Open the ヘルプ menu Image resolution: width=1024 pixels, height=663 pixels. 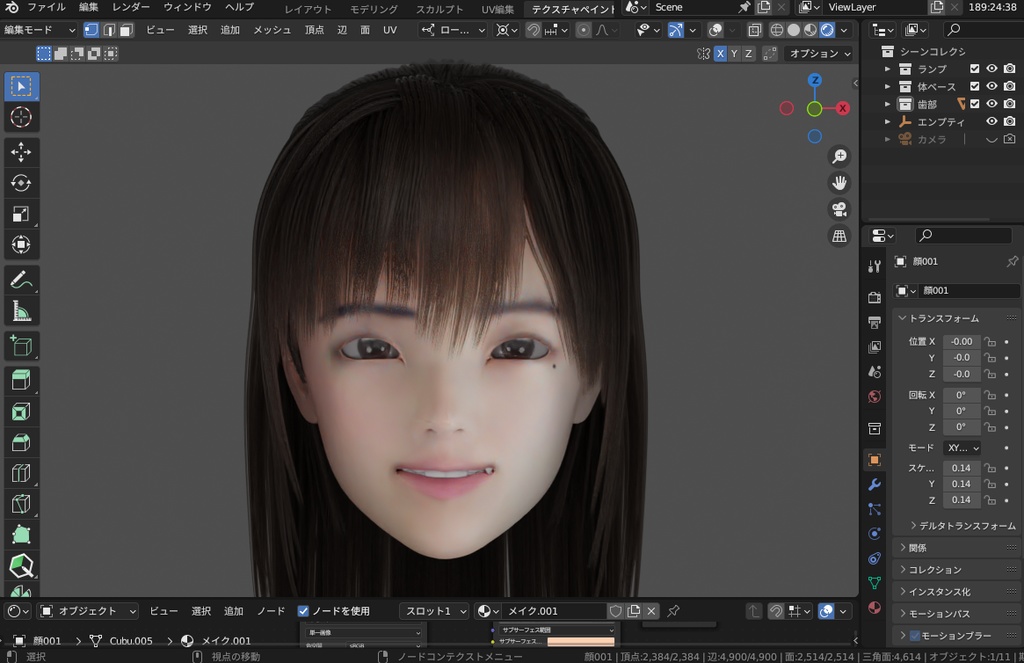click(x=239, y=7)
